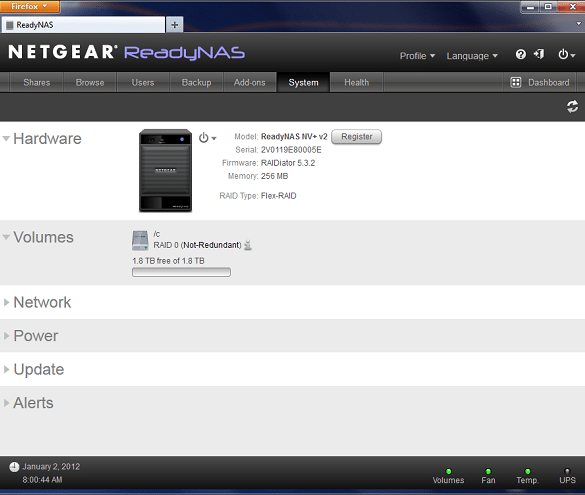Switch to the Backup tab

196,82
